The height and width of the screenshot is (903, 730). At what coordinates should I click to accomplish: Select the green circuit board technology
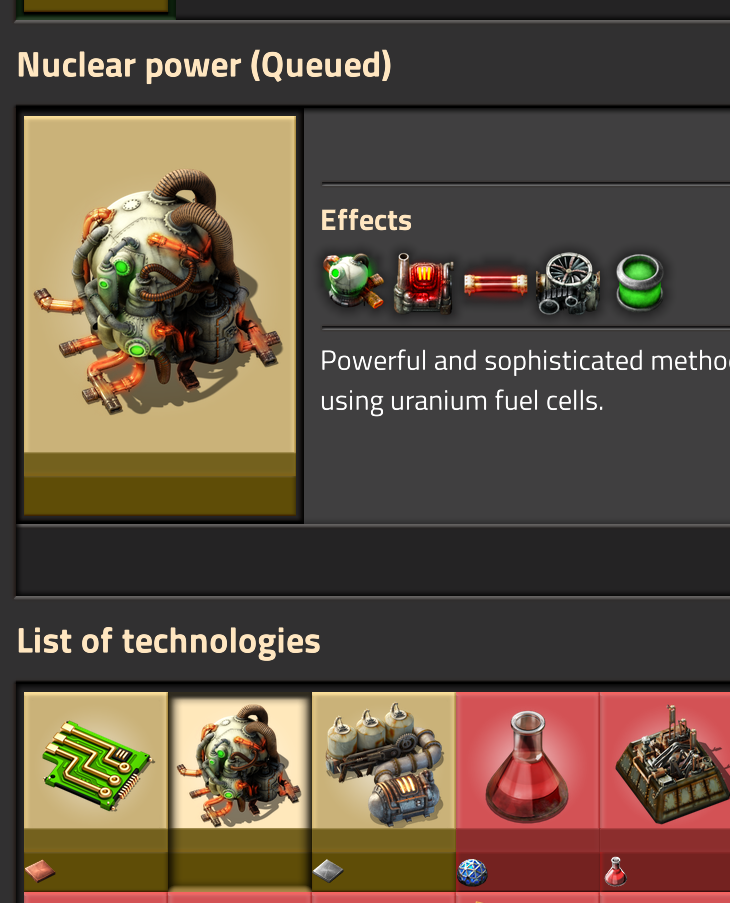(96, 791)
